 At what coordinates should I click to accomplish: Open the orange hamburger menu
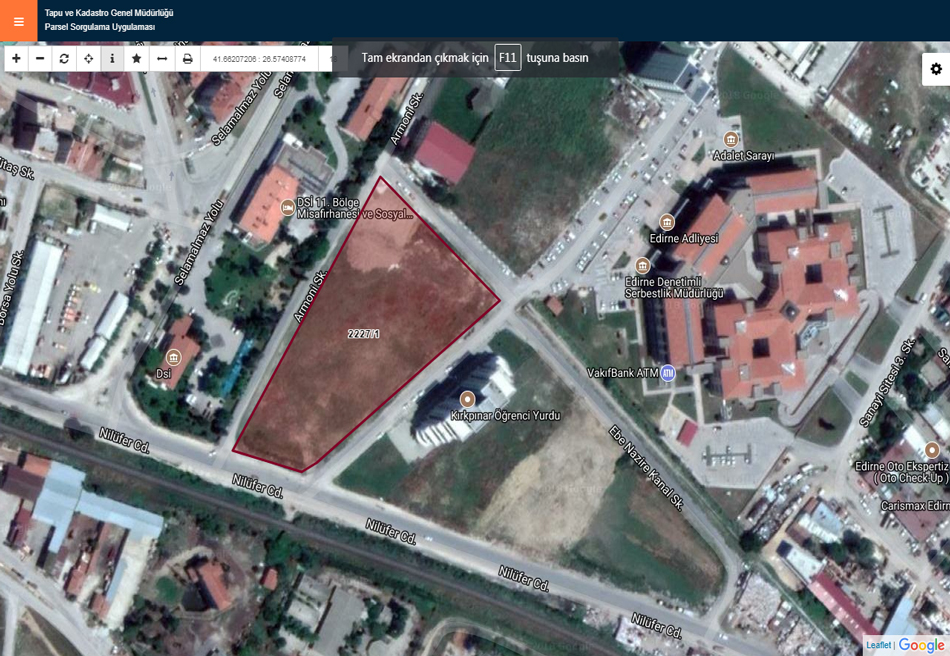pos(19,21)
